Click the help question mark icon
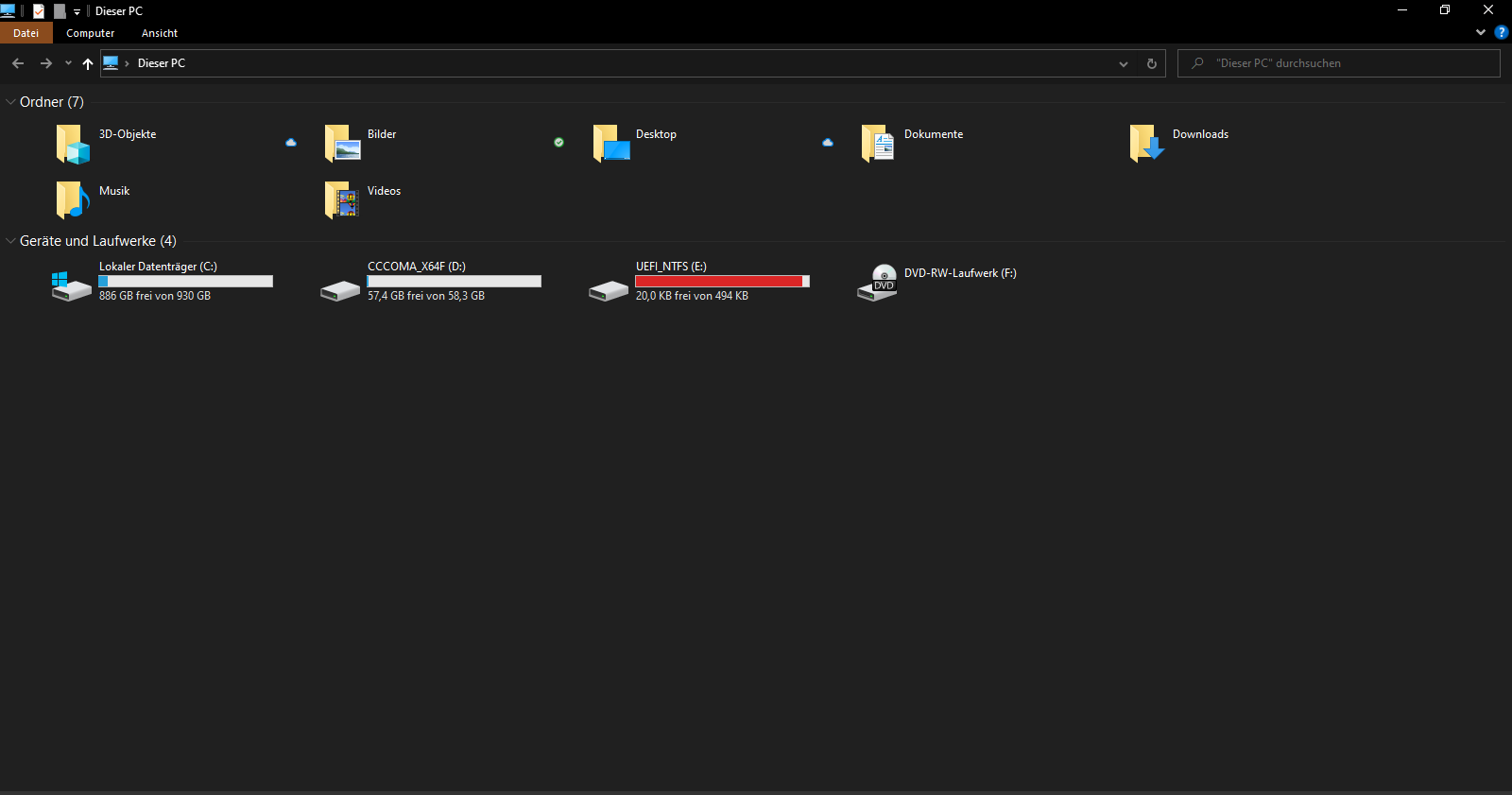The image size is (1512, 795). [1501, 32]
